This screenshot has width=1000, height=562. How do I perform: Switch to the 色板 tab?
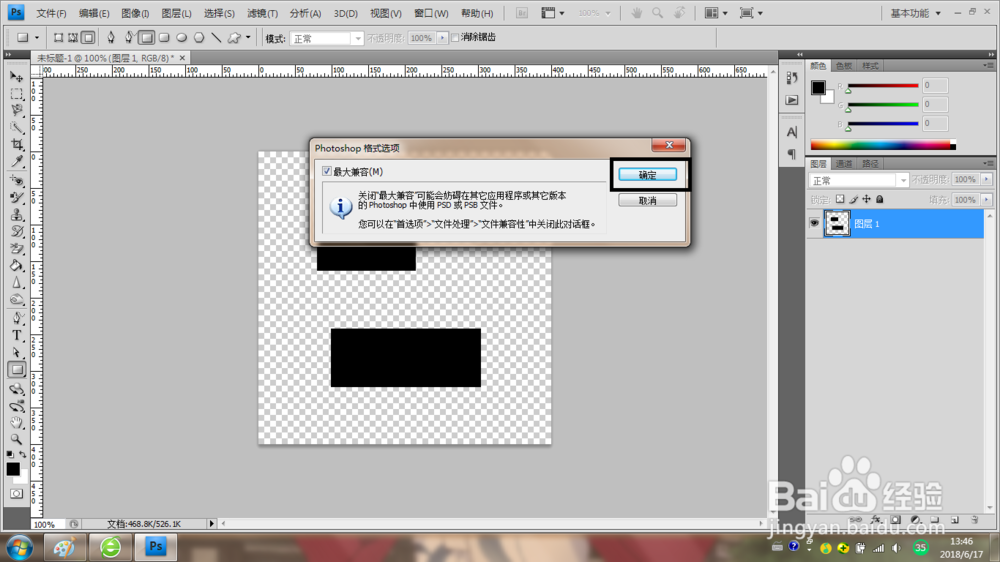coord(844,66)
